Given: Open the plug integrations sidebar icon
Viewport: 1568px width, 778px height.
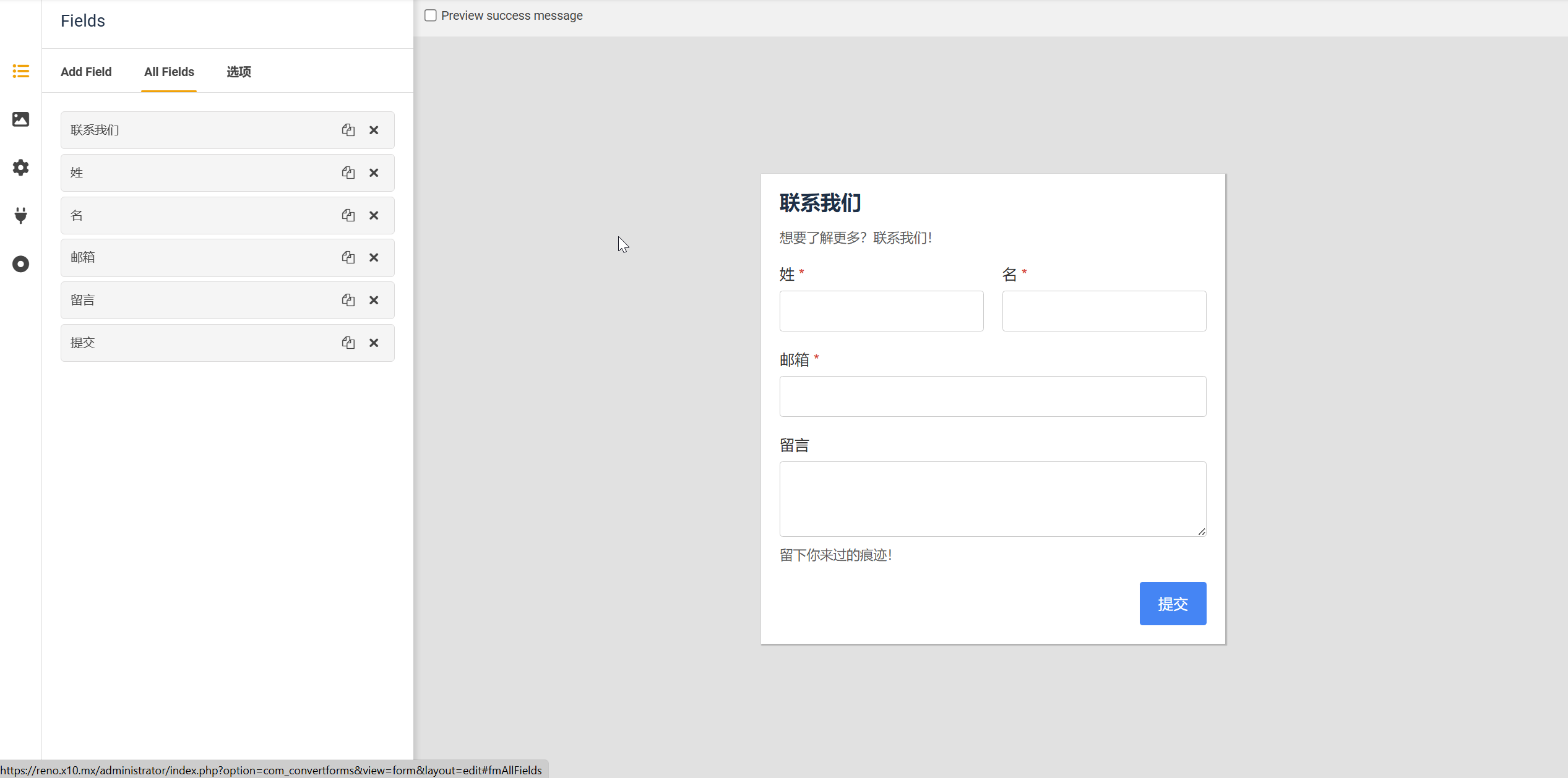Looking at the screenshot, I should 20,215.
